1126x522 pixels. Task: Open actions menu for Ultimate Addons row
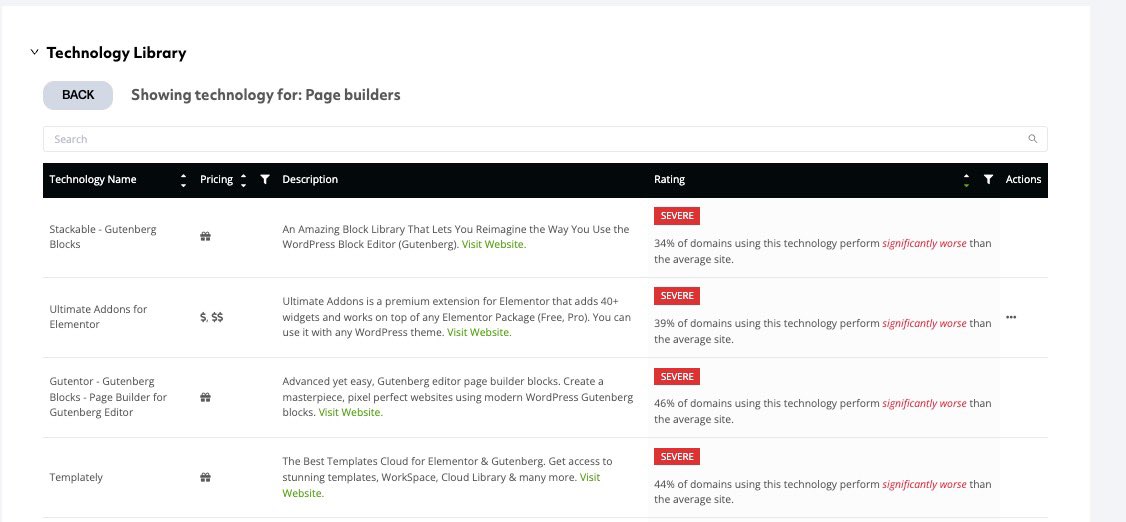(1011, 317)
